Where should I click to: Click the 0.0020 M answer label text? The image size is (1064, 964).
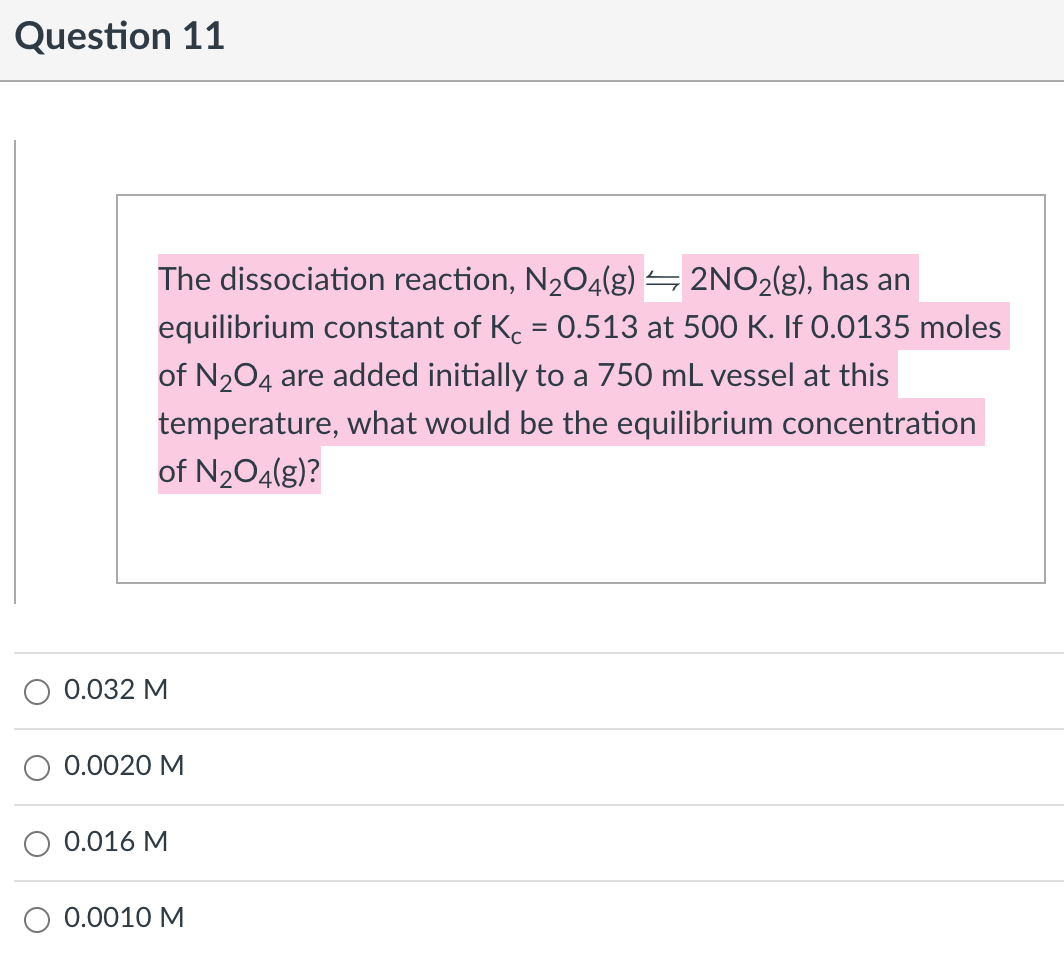pos(122,765)
